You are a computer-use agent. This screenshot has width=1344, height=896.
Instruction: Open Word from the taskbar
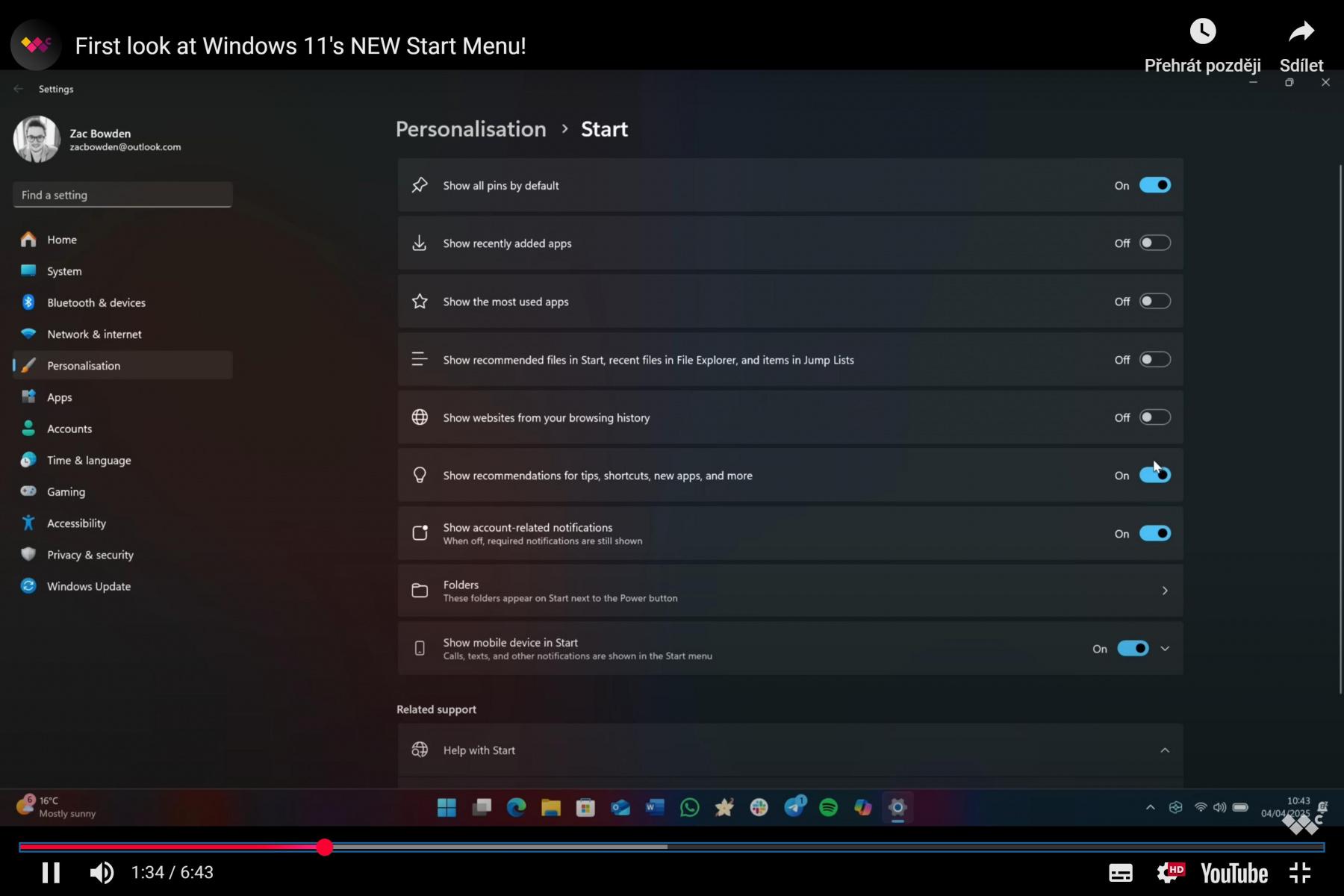pyautogui.click(x=655, y=807)
